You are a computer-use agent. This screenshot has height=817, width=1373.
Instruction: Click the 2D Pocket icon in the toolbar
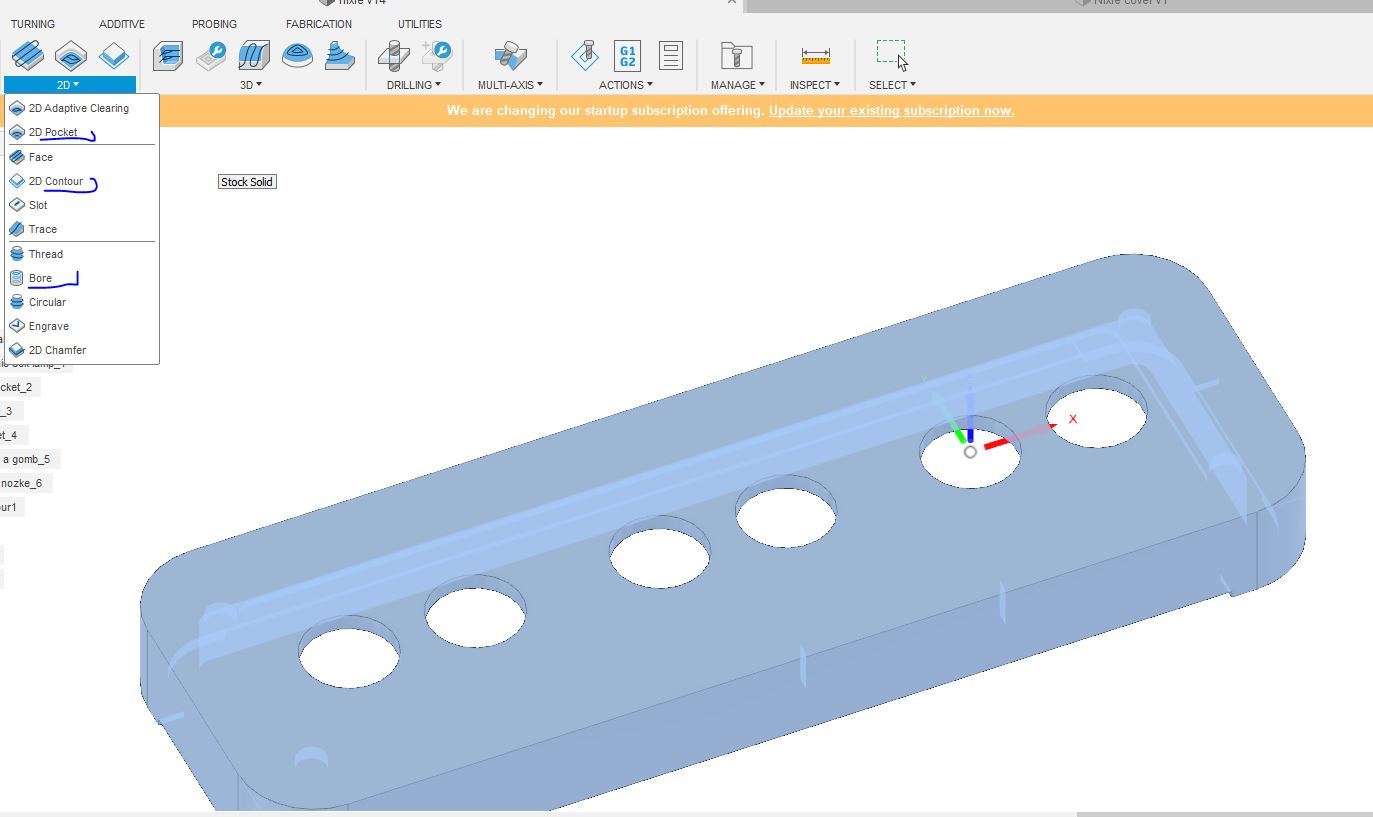click(71, 55)
